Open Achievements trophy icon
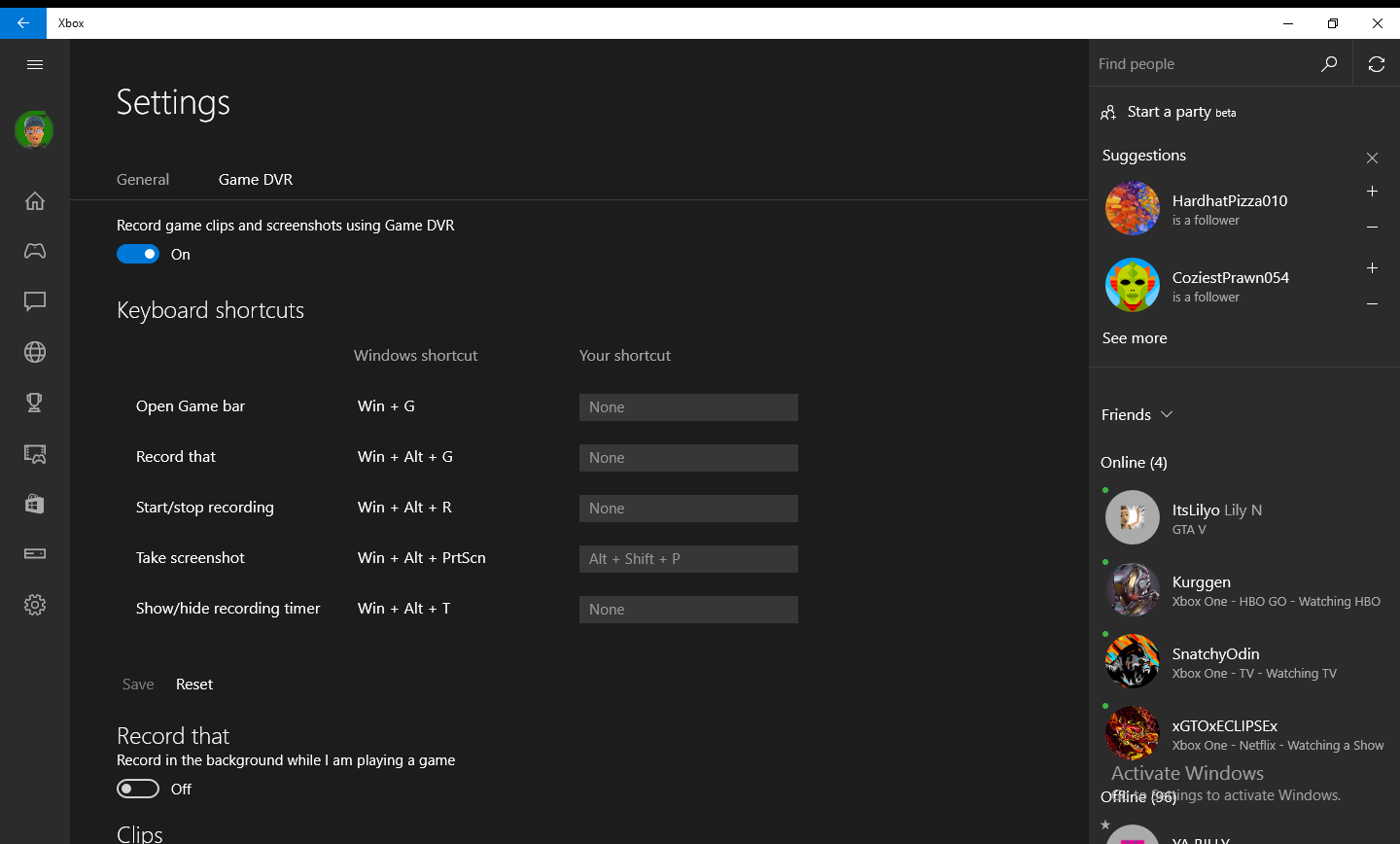The image size is (1400, 844). tap(35, 403)
